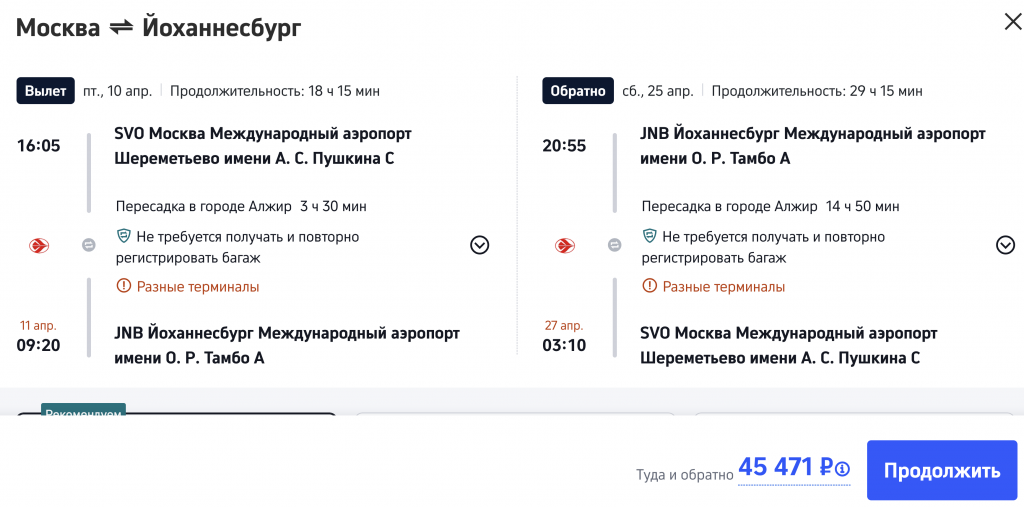Select the Вылет label
This screenshot has height=508, width=1024.
pyautogui.click(x=46, y=91)
